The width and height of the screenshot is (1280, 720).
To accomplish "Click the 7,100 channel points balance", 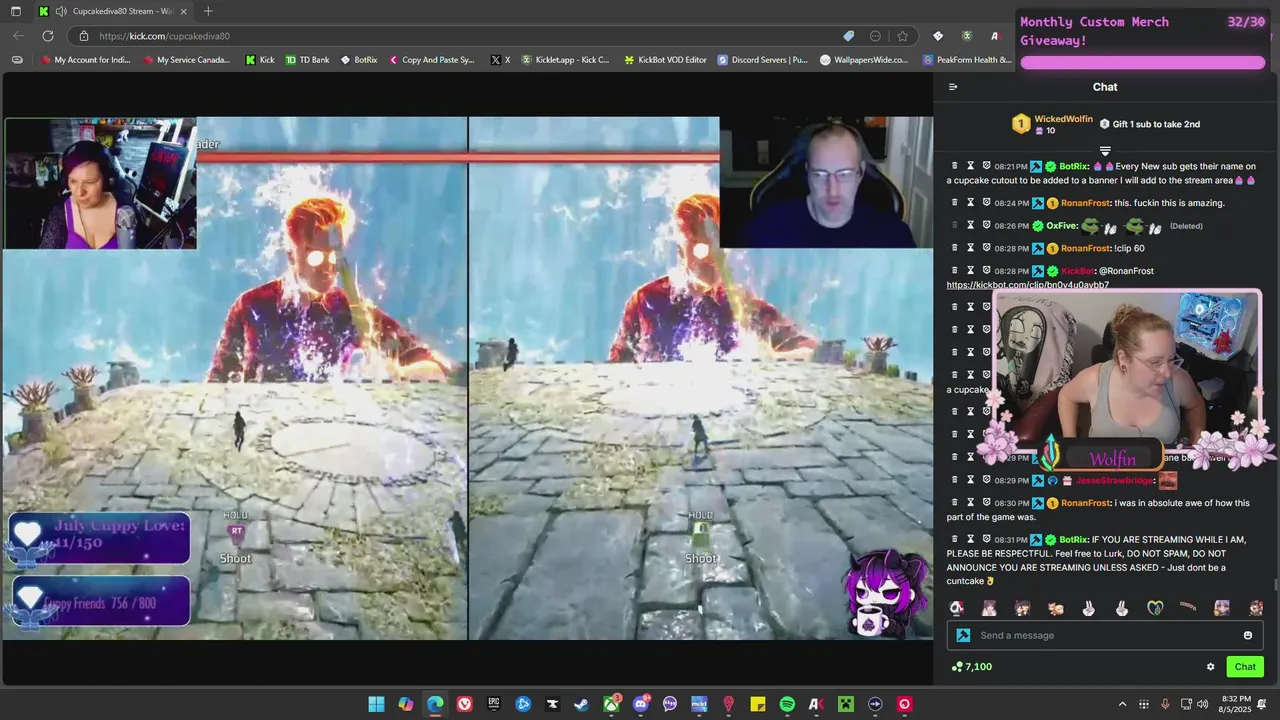I will pos(979,667).
